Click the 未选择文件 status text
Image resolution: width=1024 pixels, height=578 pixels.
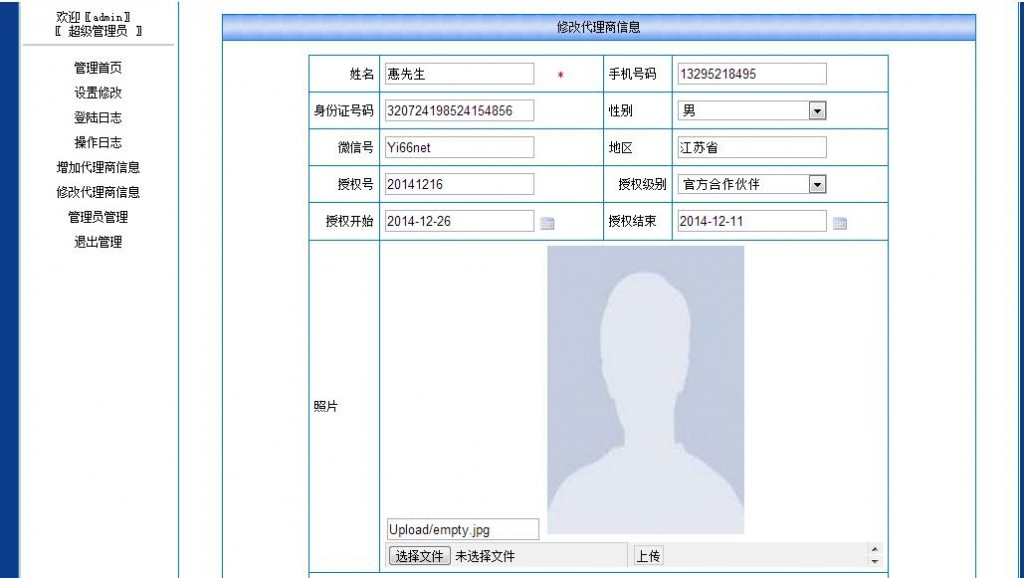pyautogui.click(x=485, y=556)
